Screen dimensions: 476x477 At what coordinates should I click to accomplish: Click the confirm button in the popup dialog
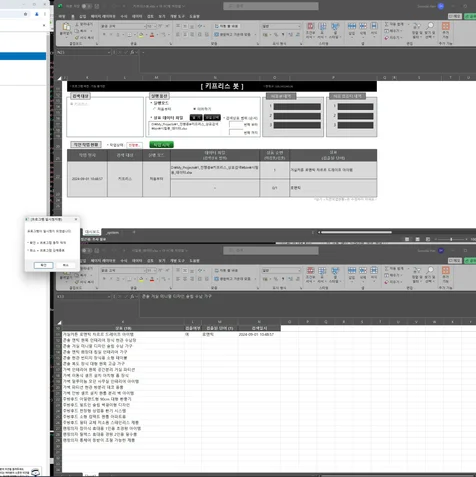click(x=43, y=265)
